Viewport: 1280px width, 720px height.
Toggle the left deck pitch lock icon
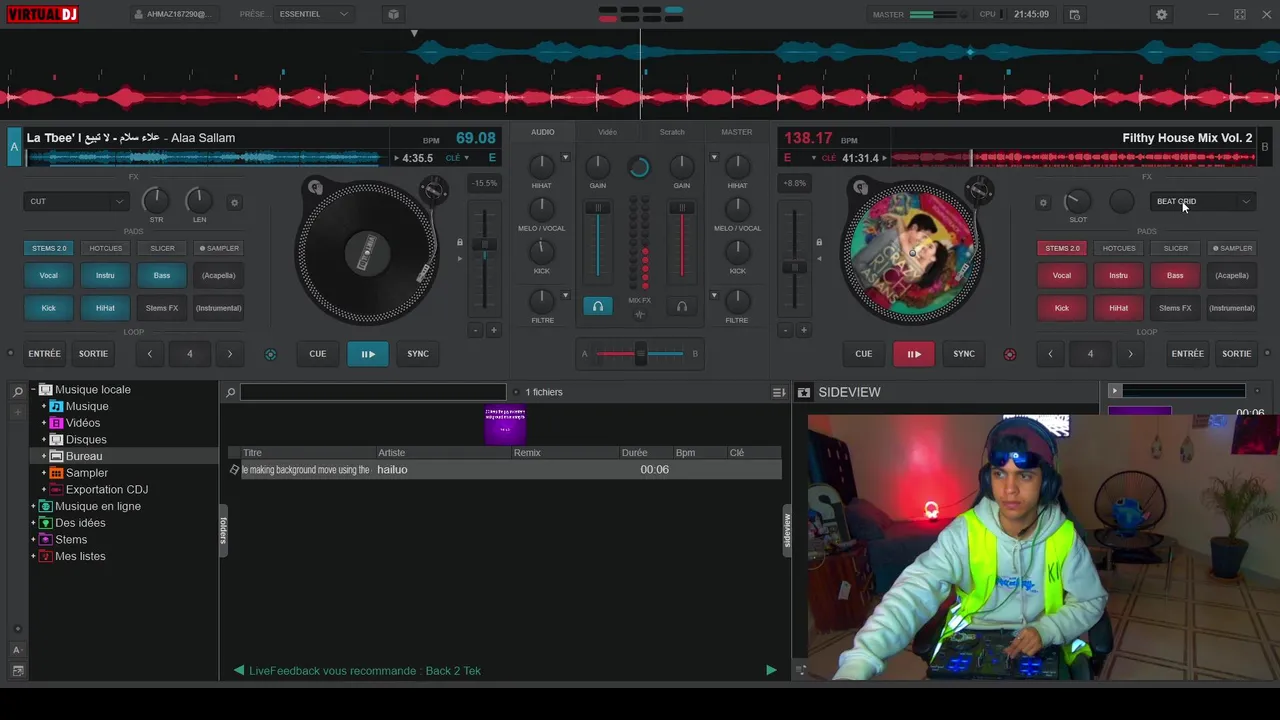[460, 242]
